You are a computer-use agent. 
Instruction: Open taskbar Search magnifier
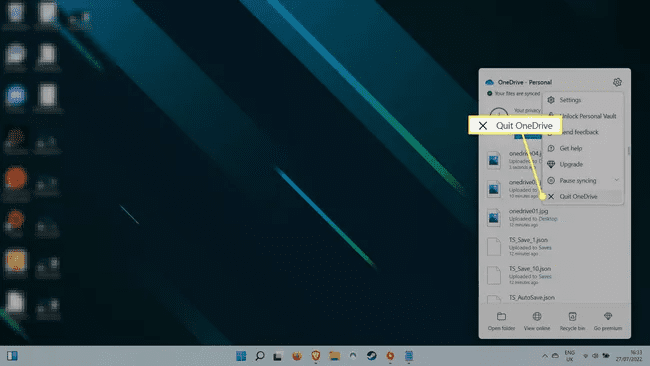pos(260,356)
